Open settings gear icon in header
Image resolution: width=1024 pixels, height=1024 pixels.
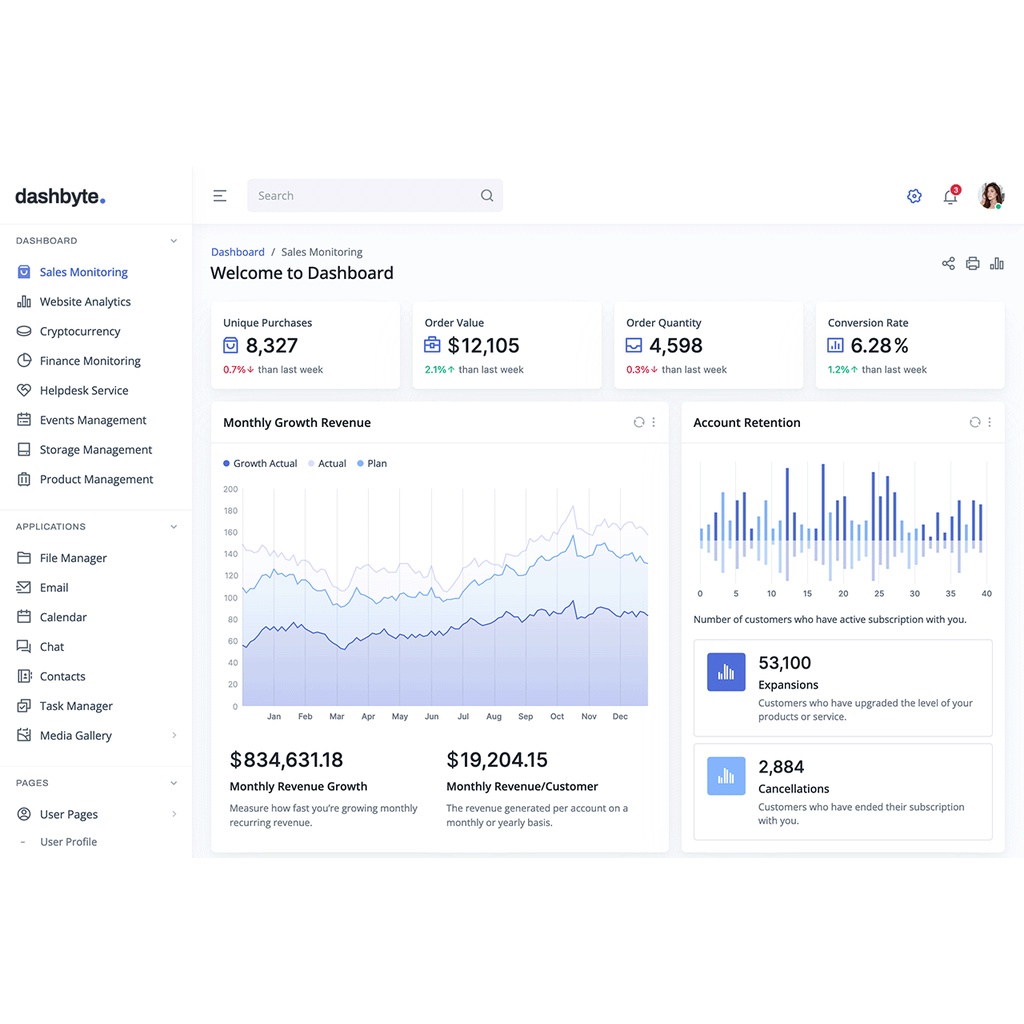tap(914, 196)
